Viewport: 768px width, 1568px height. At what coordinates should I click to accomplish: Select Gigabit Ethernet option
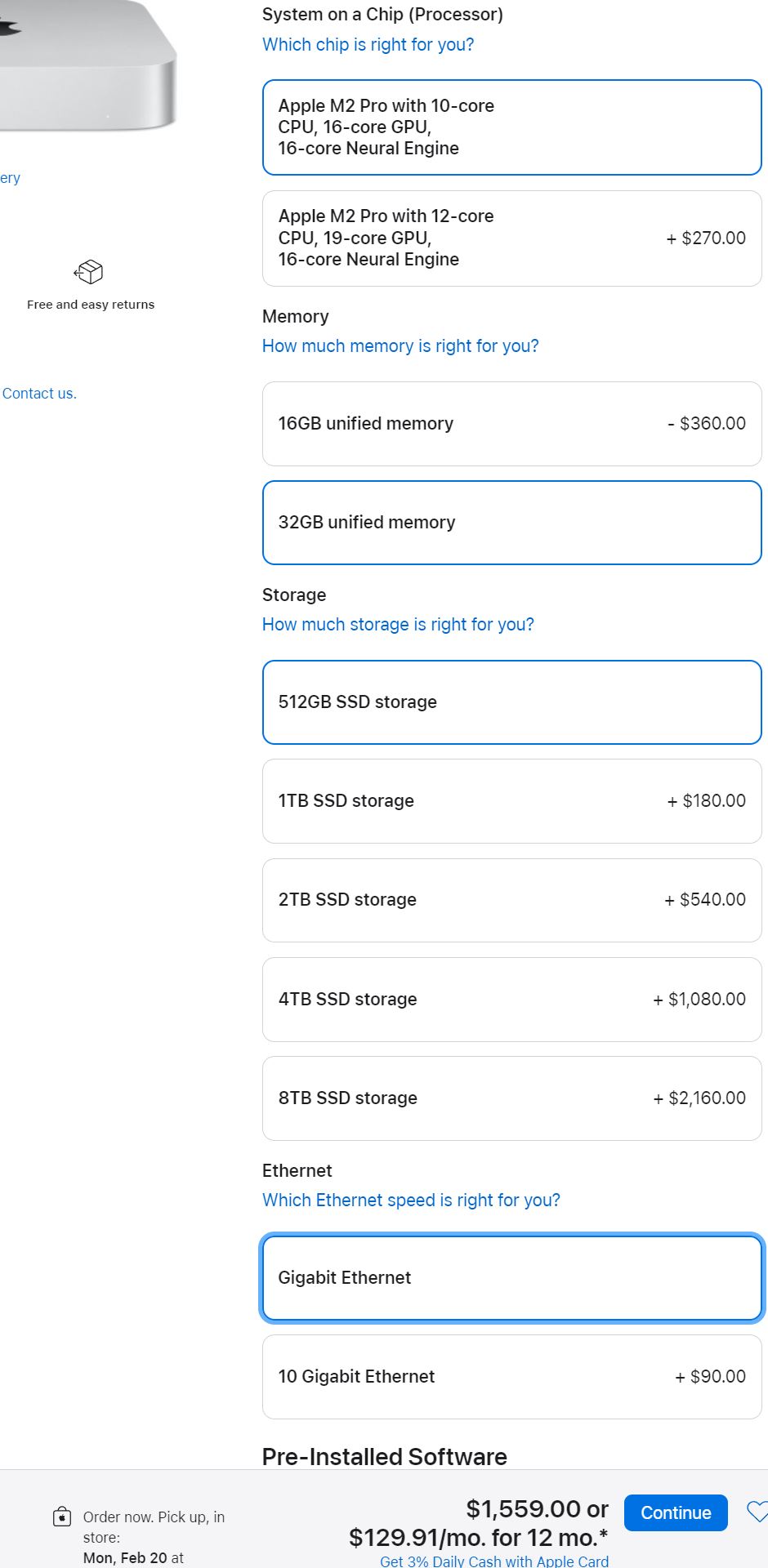(x=511, y=1278)
